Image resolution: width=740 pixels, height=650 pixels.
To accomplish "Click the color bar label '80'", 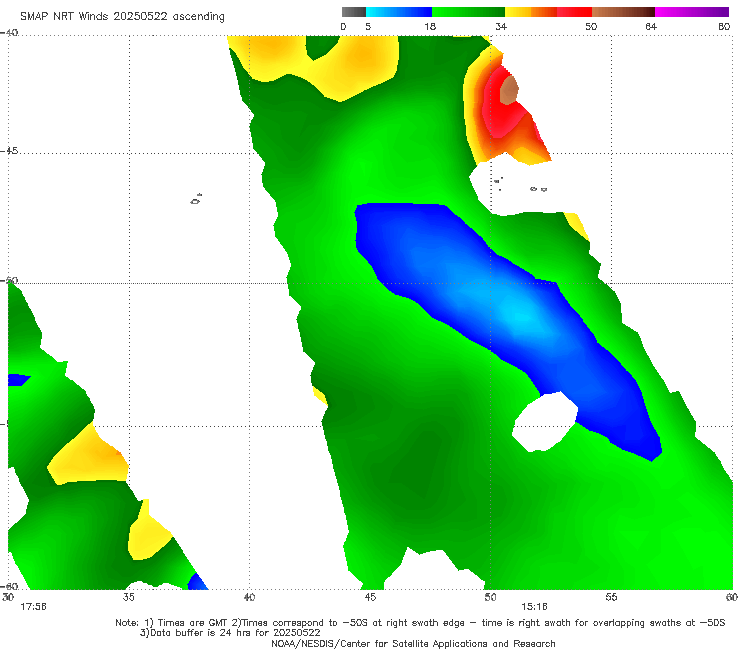I will (x=724, y=26).
